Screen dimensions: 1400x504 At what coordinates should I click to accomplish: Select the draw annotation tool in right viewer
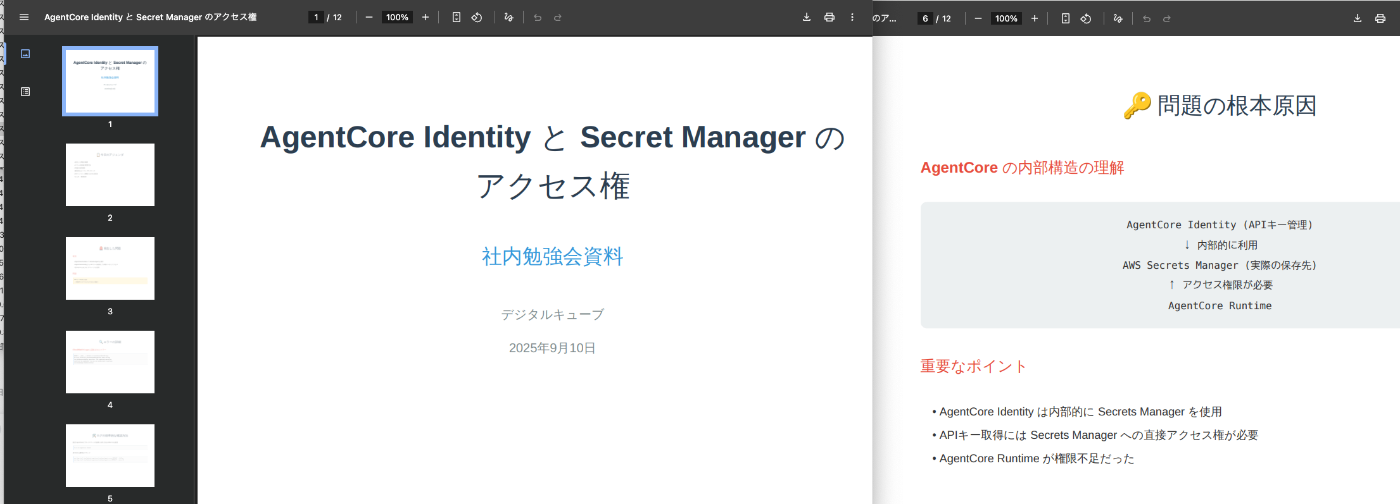point(1118,18)
